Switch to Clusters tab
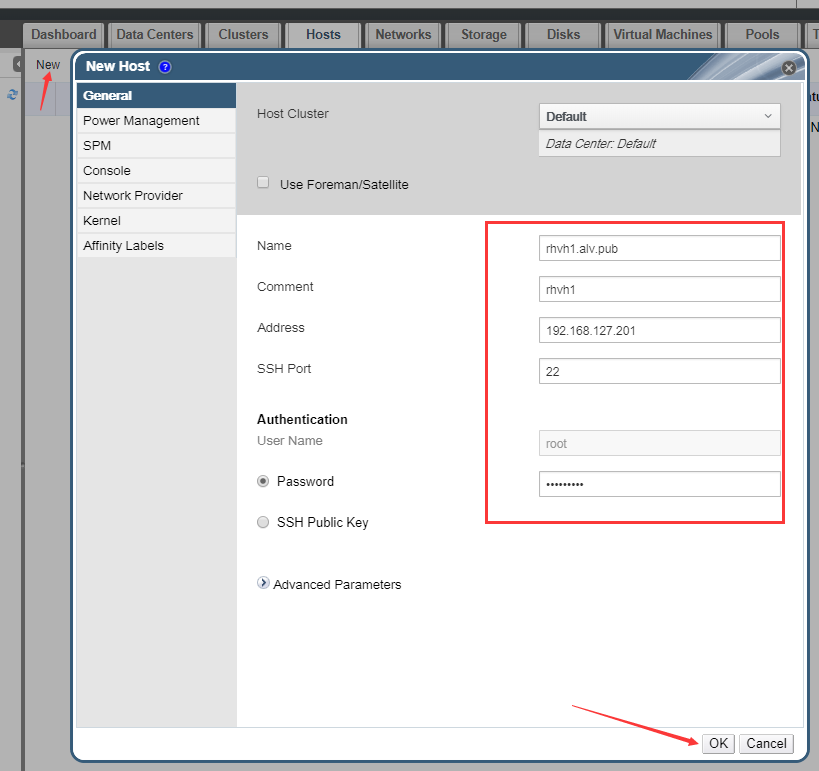Screen dimensions: 819x771 243,35
